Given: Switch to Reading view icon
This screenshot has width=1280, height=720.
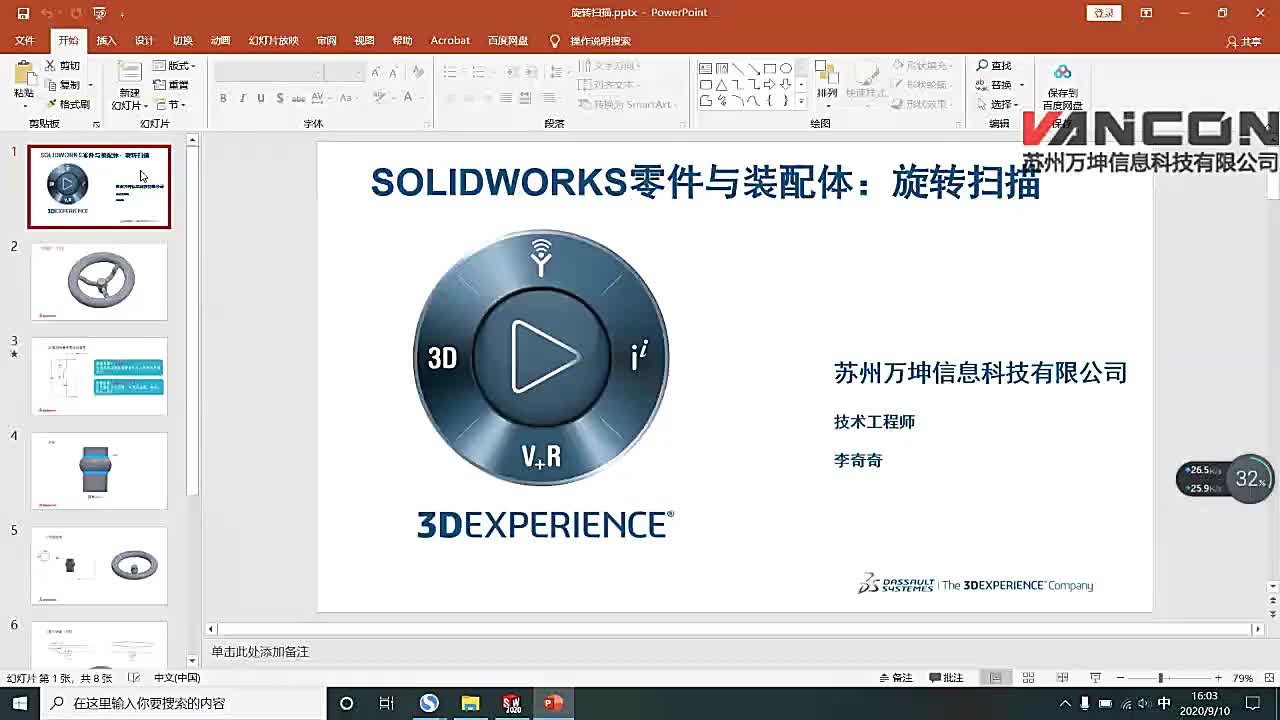Looking at the screenshot, I should 1062,678.
